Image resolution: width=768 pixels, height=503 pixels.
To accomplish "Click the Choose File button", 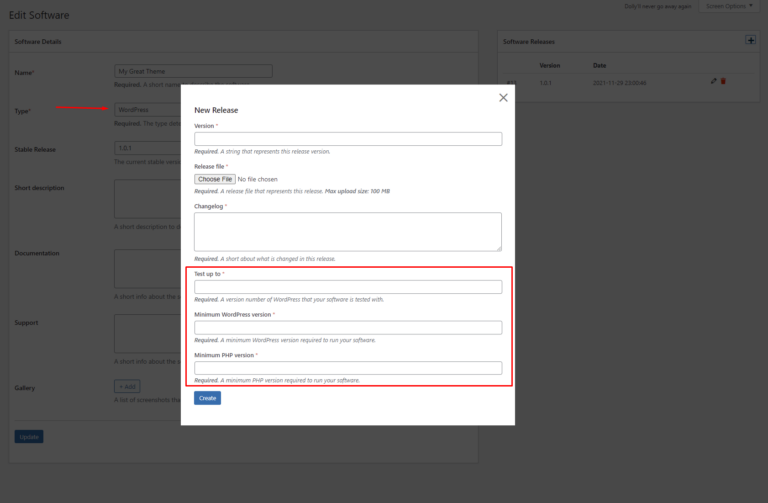I will pos(214,179).
